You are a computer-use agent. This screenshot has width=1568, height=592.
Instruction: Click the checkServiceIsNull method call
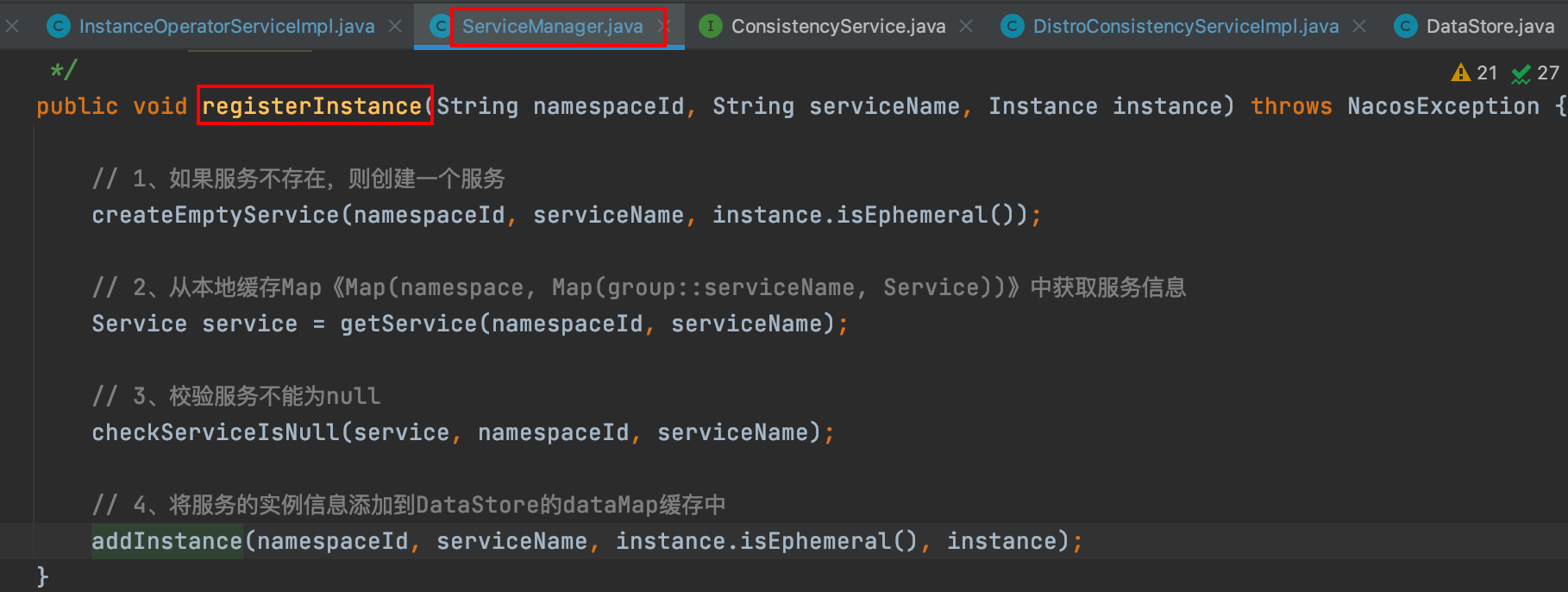tap(216, 432)
